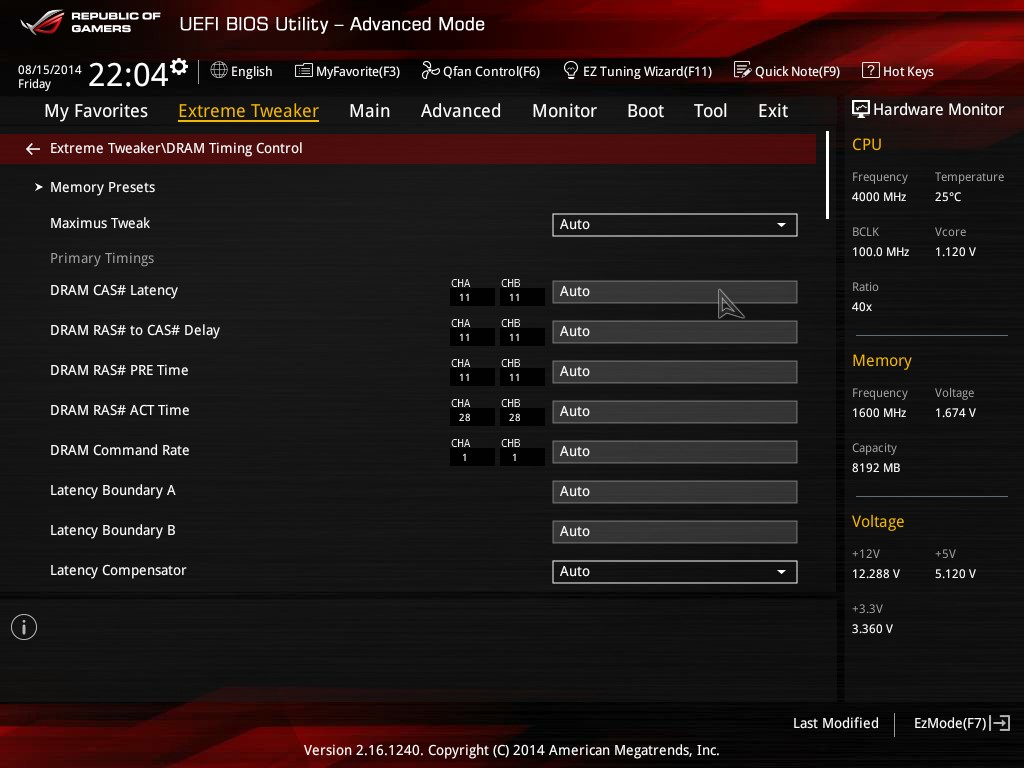Click the Vcore 1.120 V reading

click(955, 252)
